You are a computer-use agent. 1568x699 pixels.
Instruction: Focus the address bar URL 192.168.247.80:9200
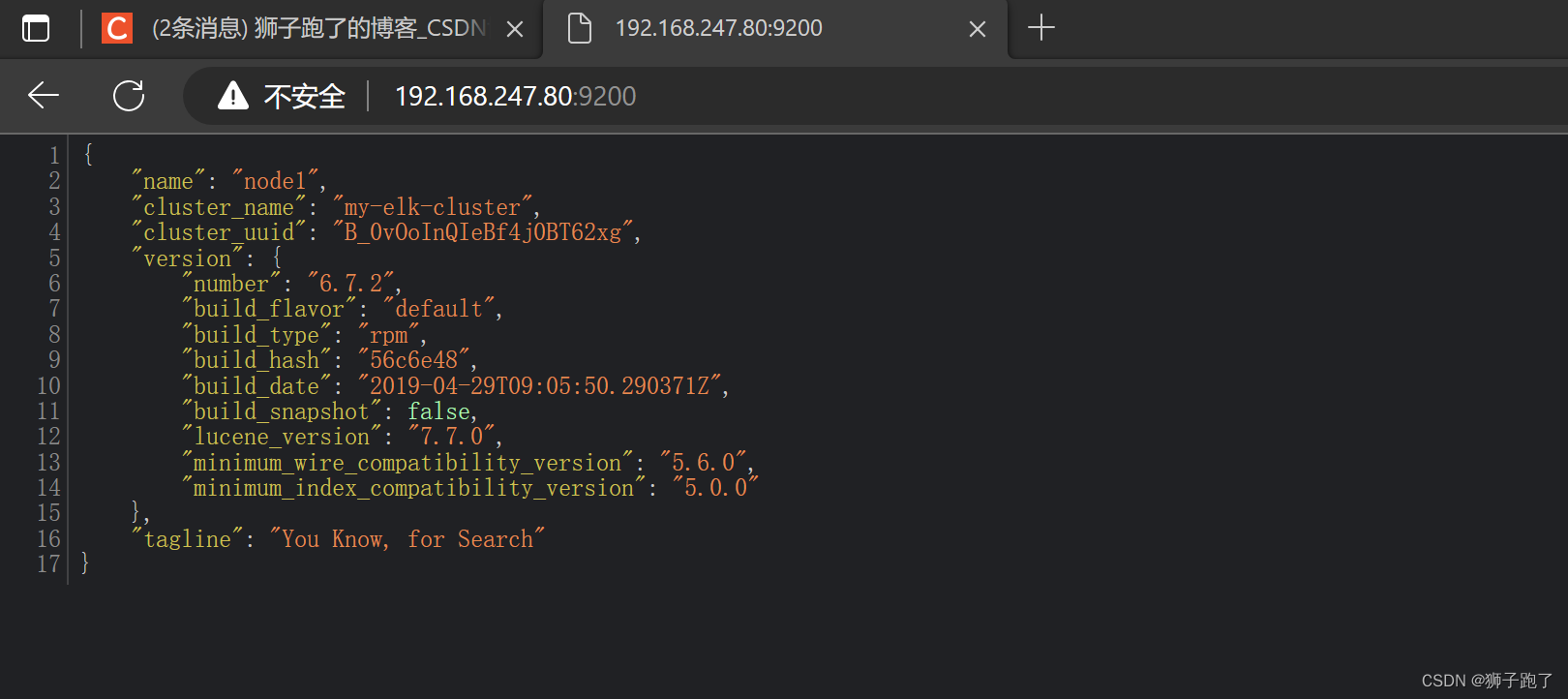click(516, 96)
